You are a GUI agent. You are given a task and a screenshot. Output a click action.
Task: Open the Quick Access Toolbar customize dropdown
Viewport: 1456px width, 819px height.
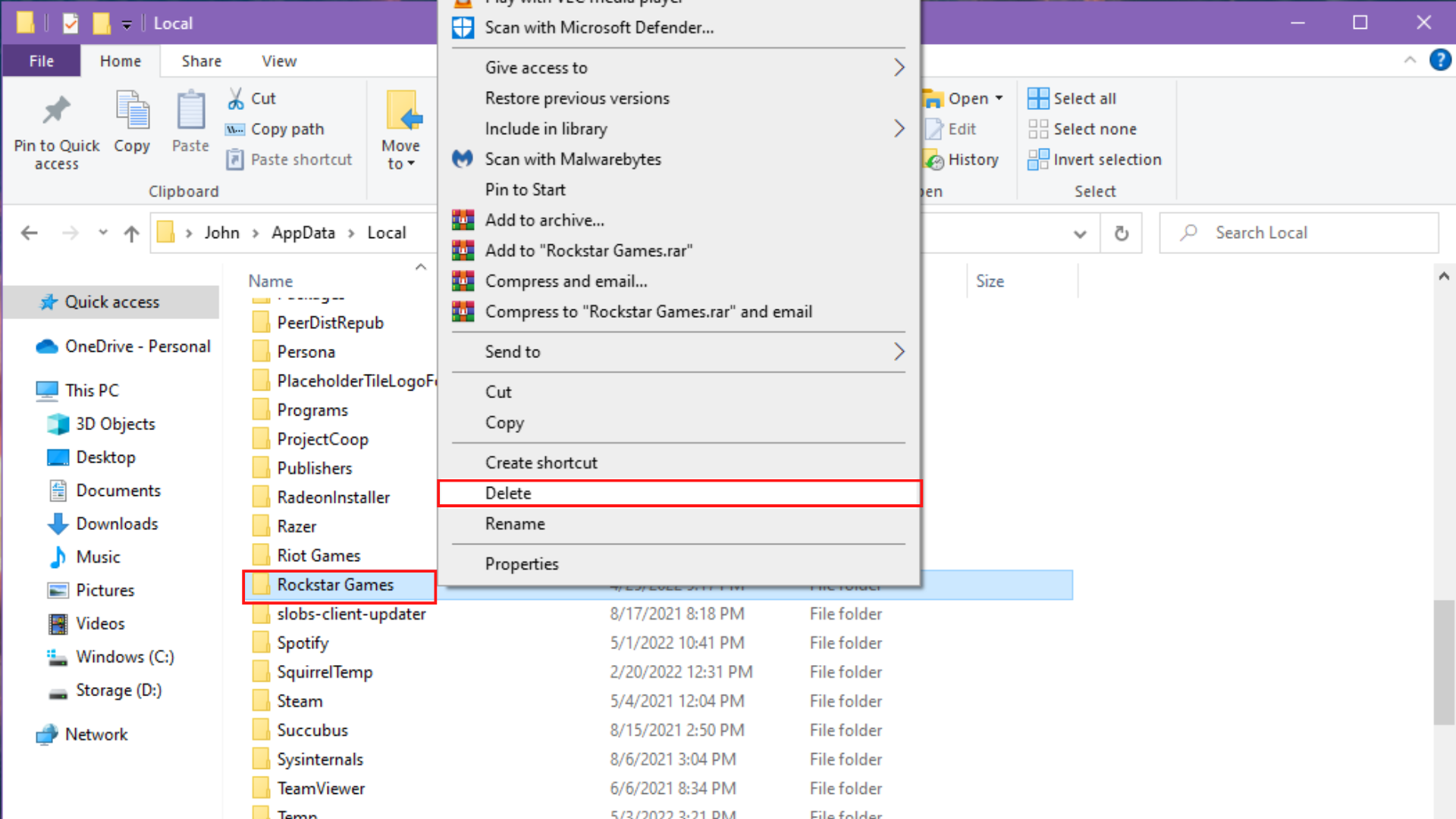point(127,24)
